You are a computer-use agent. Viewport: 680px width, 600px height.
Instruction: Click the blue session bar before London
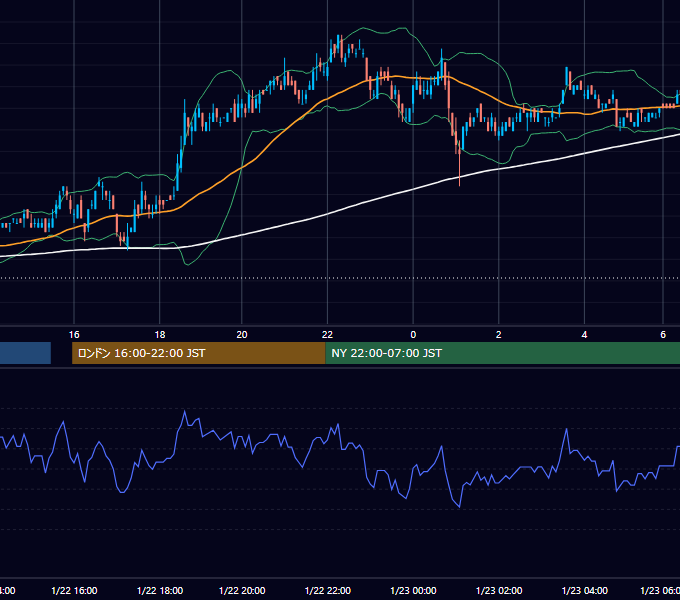tap(25, 353)
